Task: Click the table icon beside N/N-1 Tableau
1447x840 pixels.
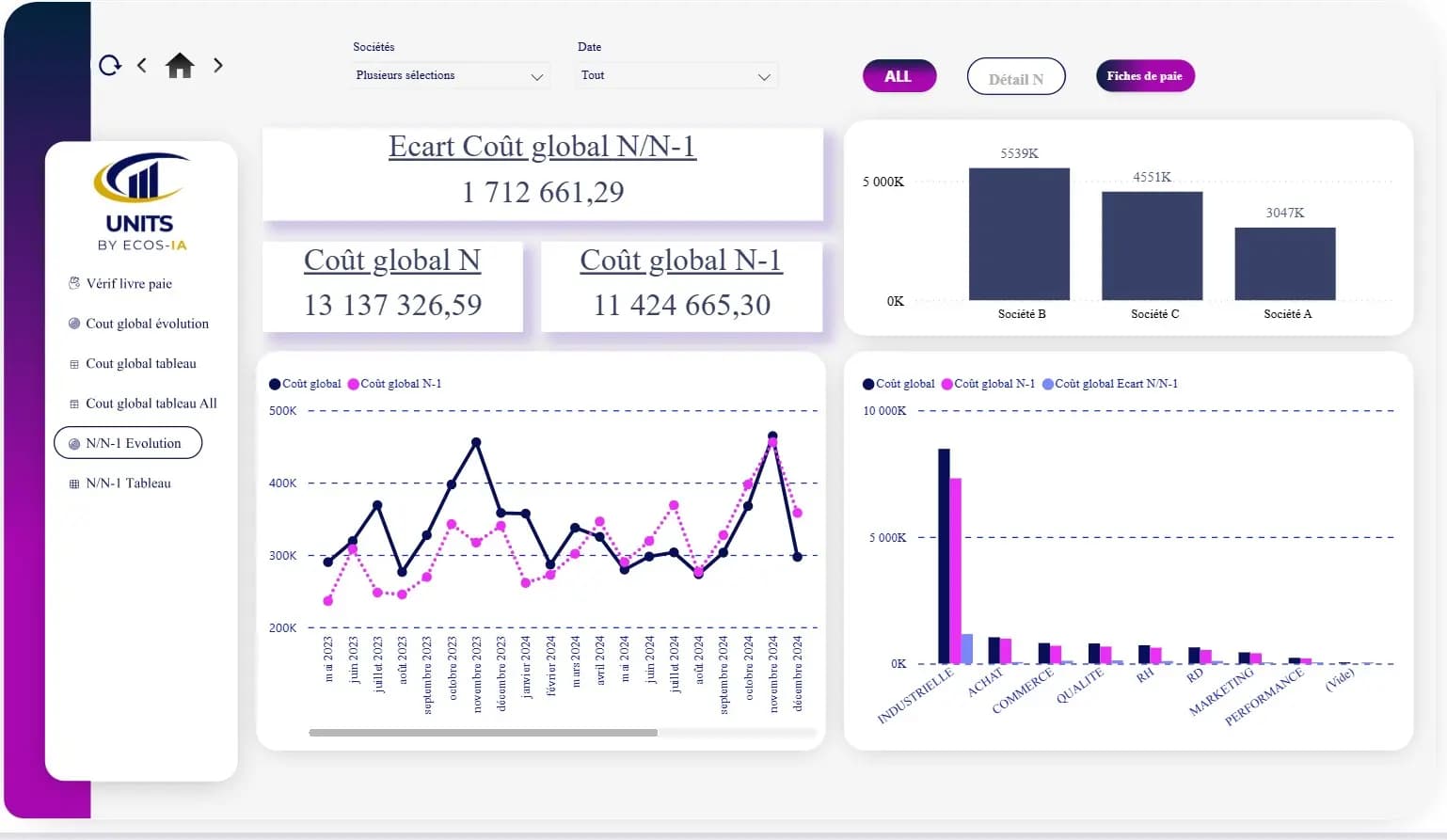Action: coord(74,483)
